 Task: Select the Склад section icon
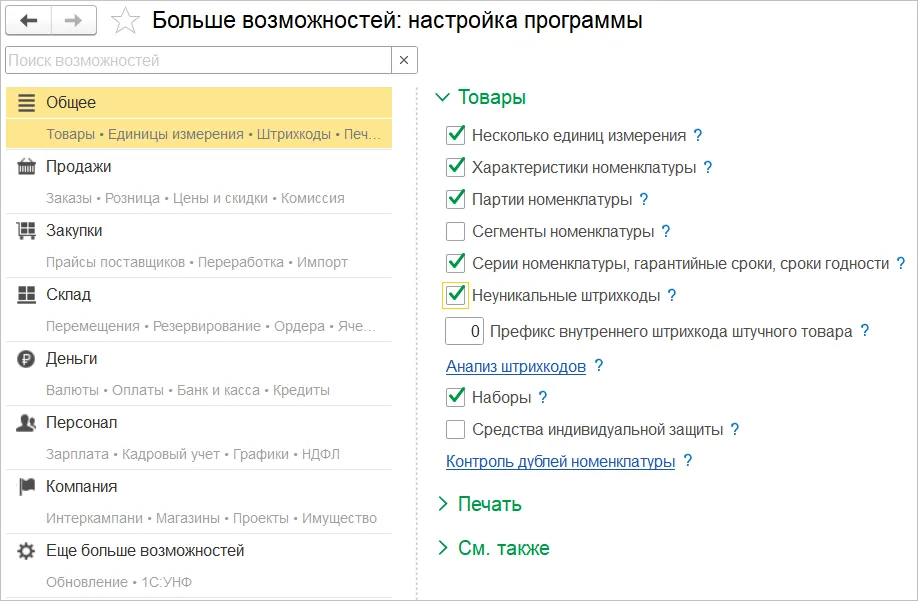(27, 295)
